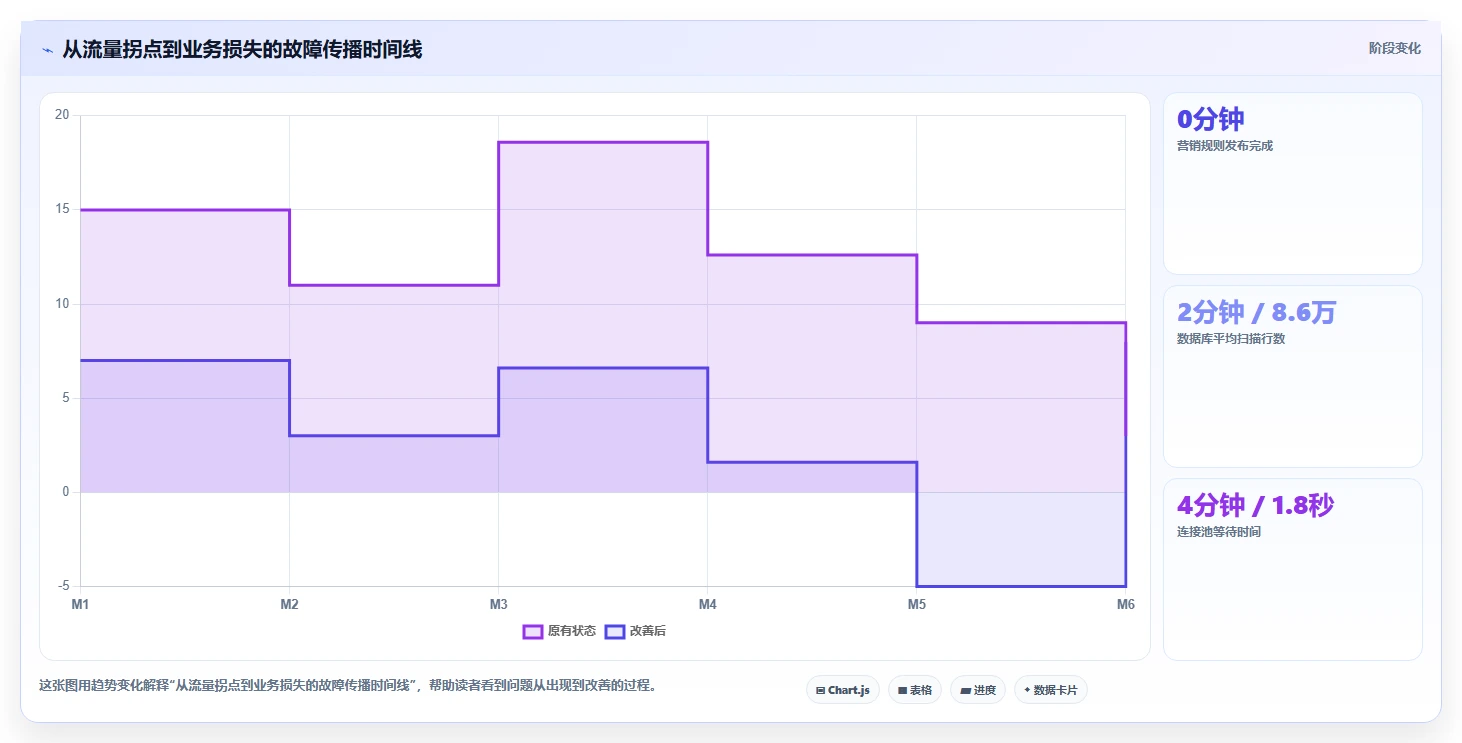Click the y-axis value 10
The width and height of the screenshot is (1462, 743).
pos(62,304)
